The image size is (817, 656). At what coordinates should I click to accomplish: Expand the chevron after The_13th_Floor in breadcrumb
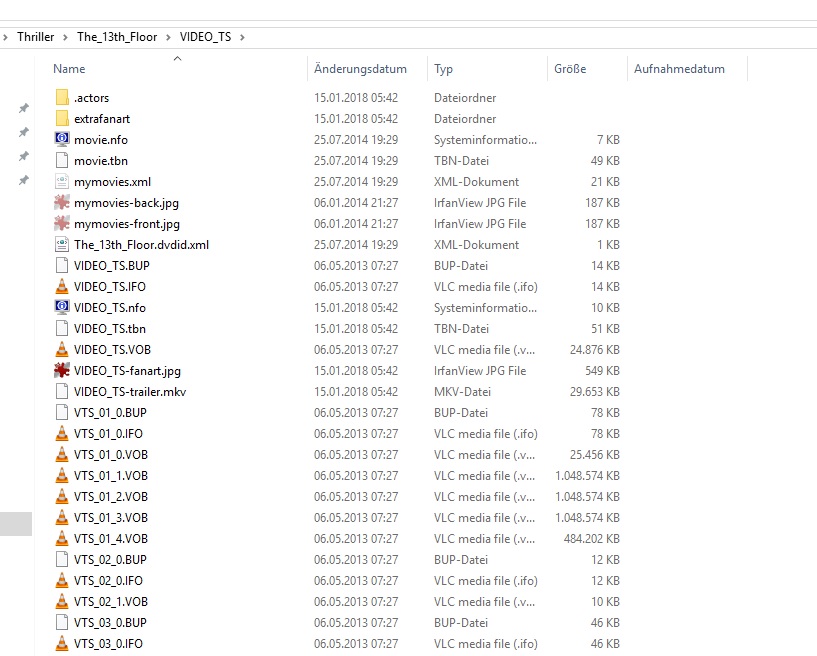tap(168, 37)
